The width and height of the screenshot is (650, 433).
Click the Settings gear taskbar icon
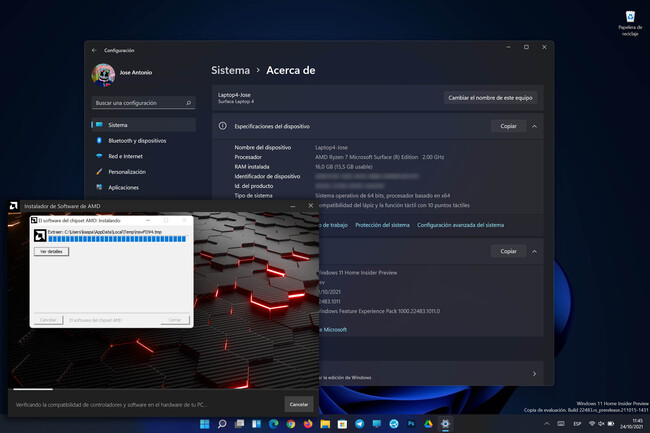coord(445,424)
